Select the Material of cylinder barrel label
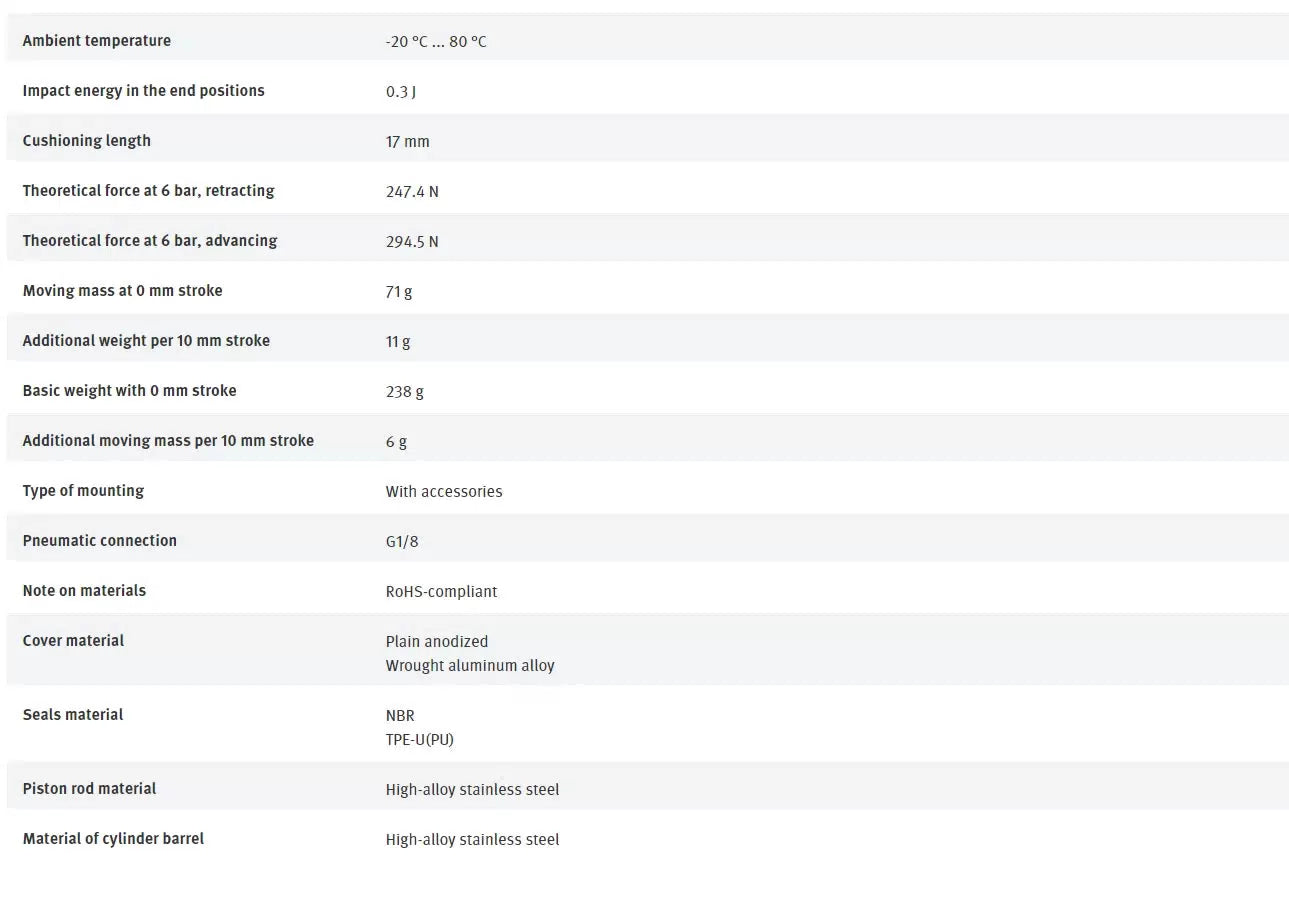 pos(113,839)
